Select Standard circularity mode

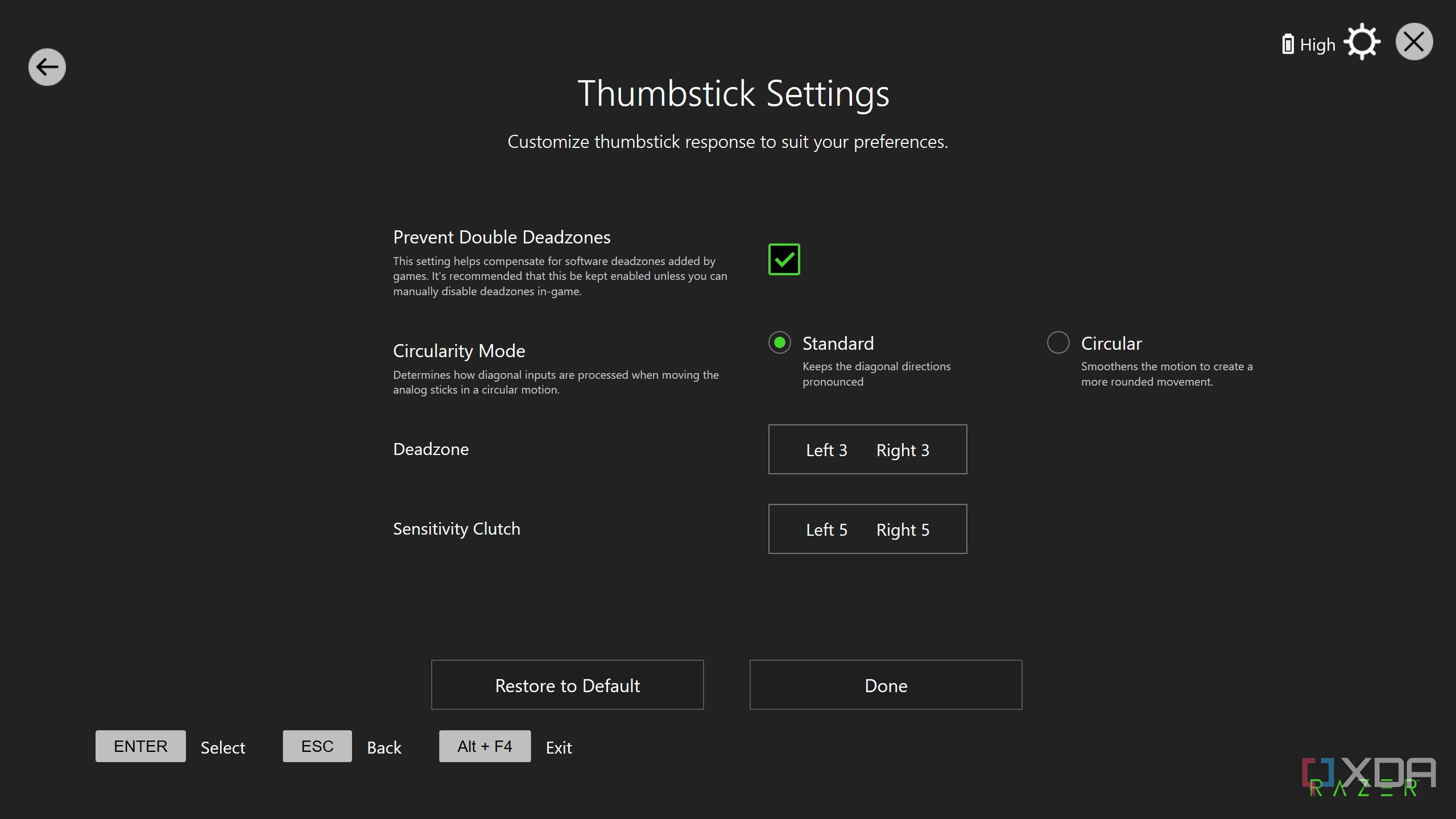click(779, 342)
